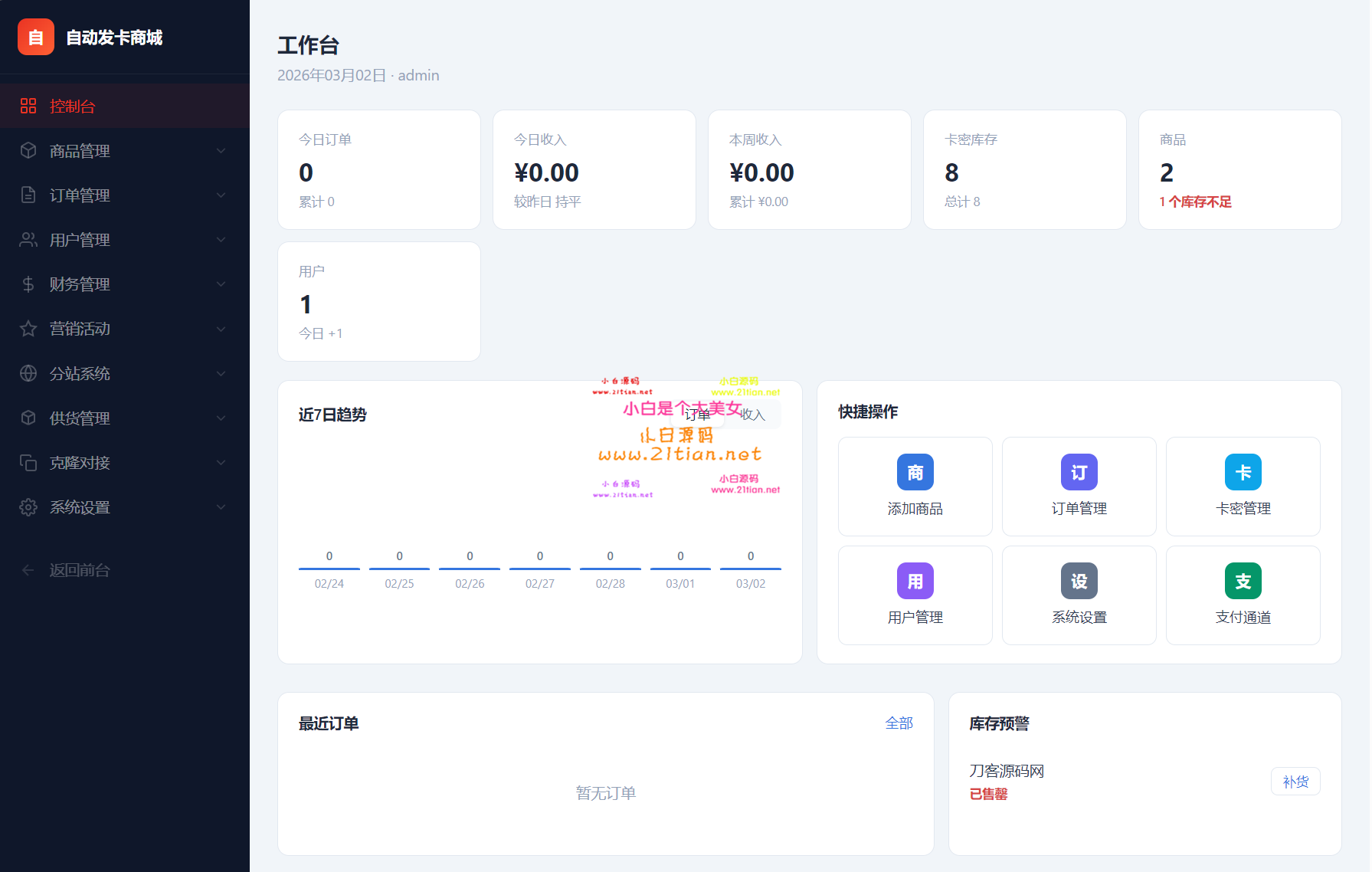Open 用户管理 via its quick action icon

pos(915,581)
